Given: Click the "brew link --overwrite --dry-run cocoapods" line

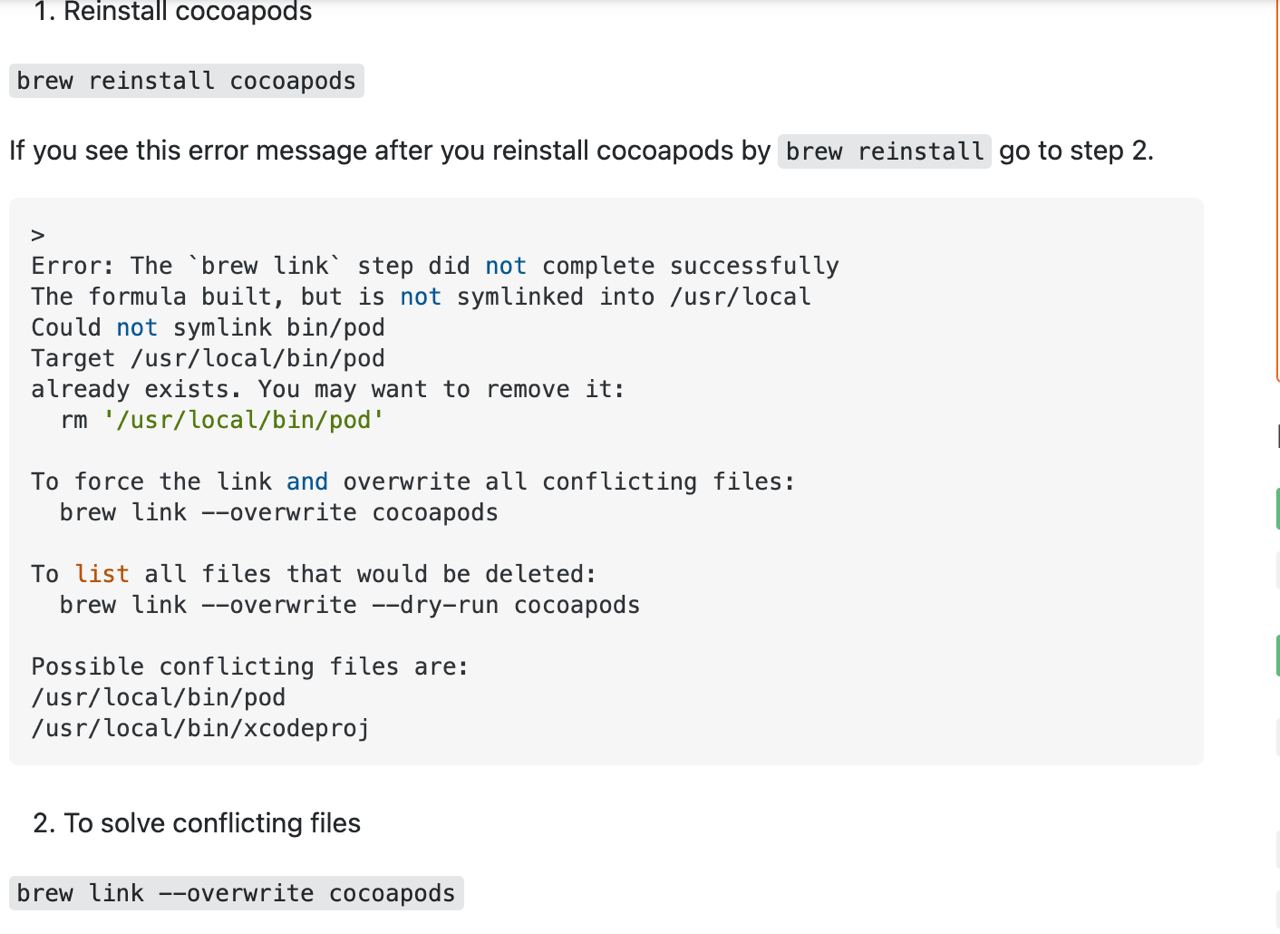Looking at the screenshot, I should (x=350, y=605).
